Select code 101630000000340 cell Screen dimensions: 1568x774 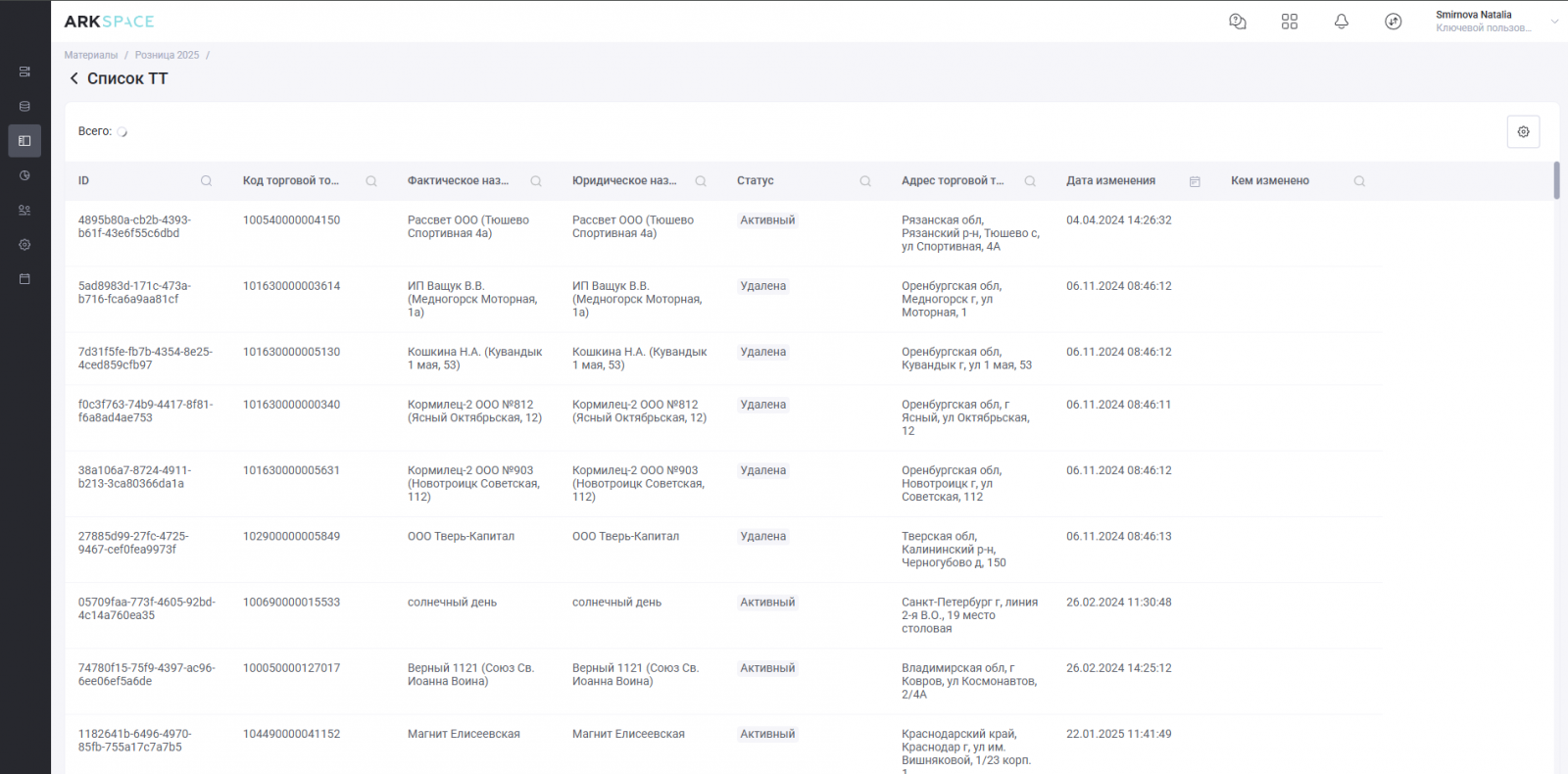[291, 405]
